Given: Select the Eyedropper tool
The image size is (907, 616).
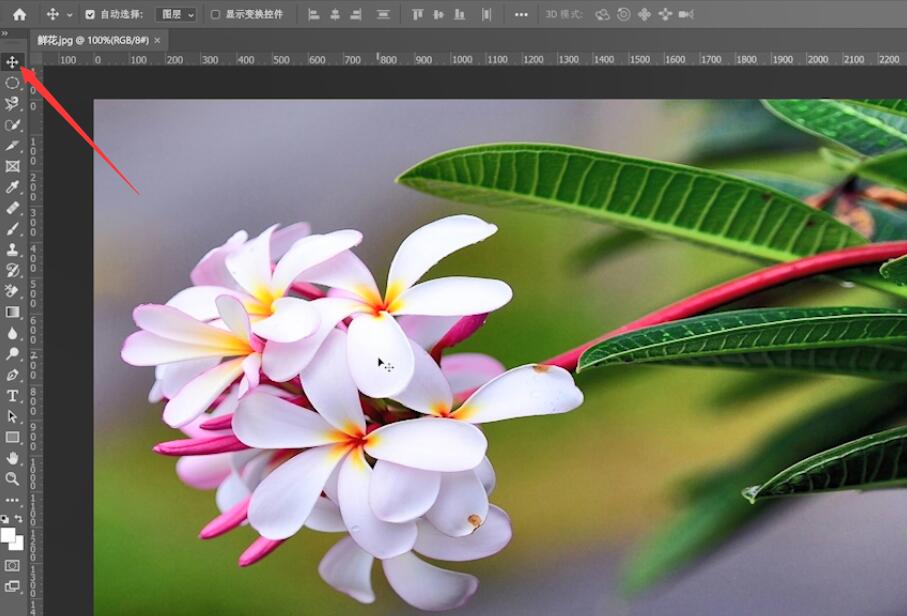Looking at the screenshot, I should [x=12, y=187].
